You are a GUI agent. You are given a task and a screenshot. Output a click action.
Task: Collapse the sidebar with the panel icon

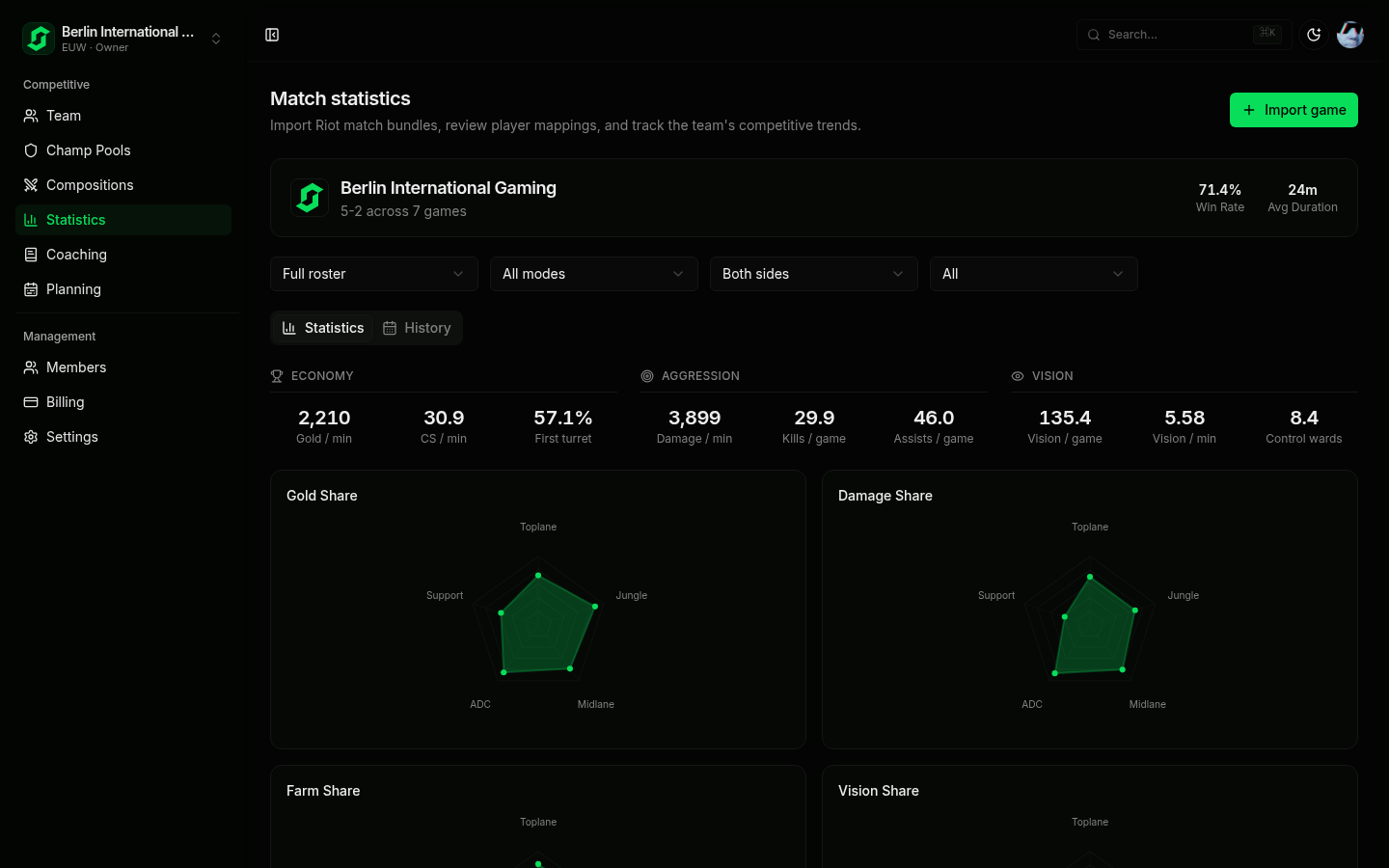tap(272, 35)
